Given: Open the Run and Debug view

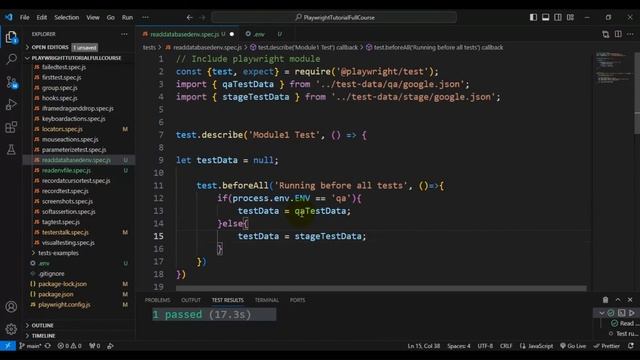Looking at the screenshot, I should pyautogui.click(x=11, y=105).
